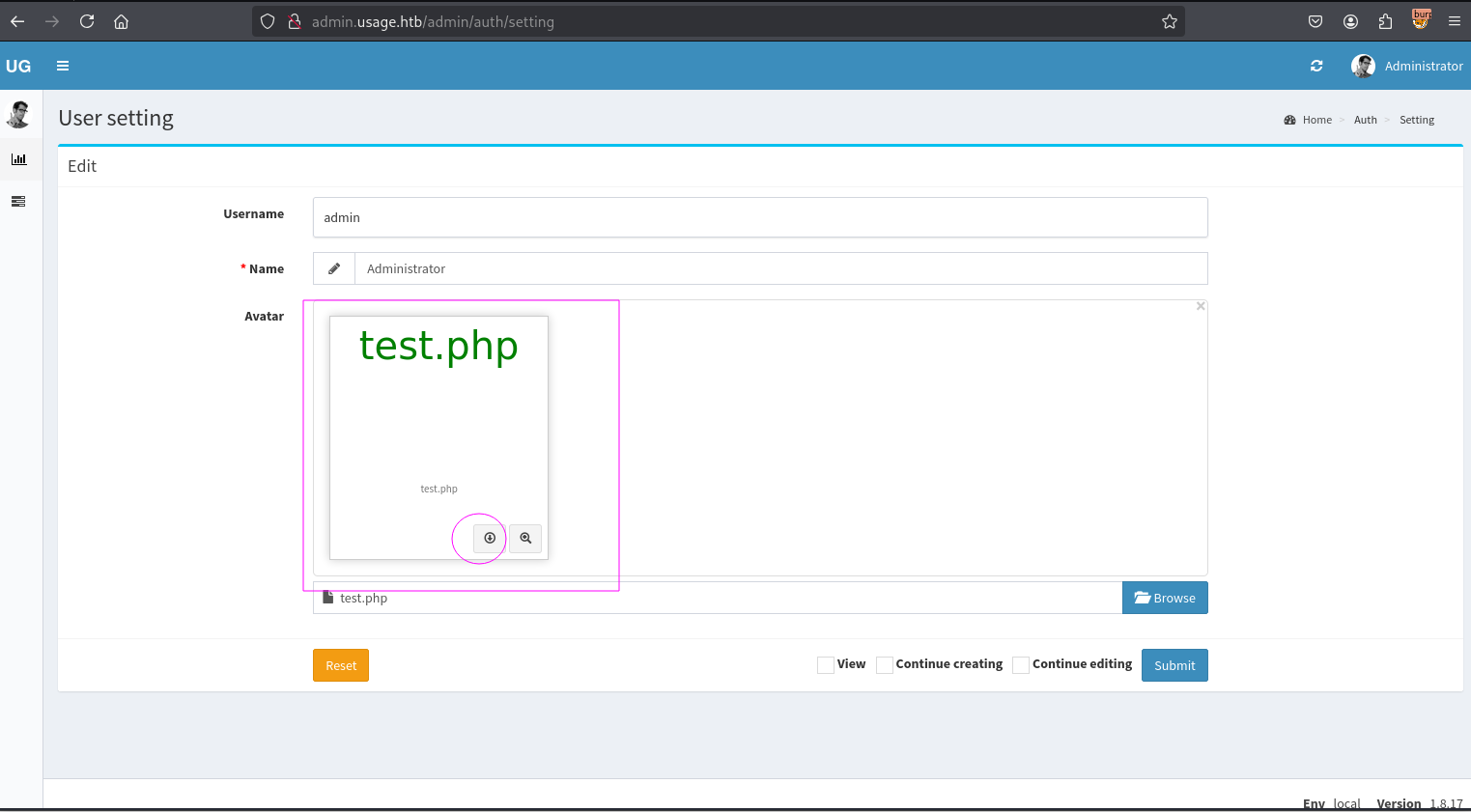The height and width of the screenshot is (812, 1471).
Task: Toggle the Continue editing checkbox
Action: 1021,664
